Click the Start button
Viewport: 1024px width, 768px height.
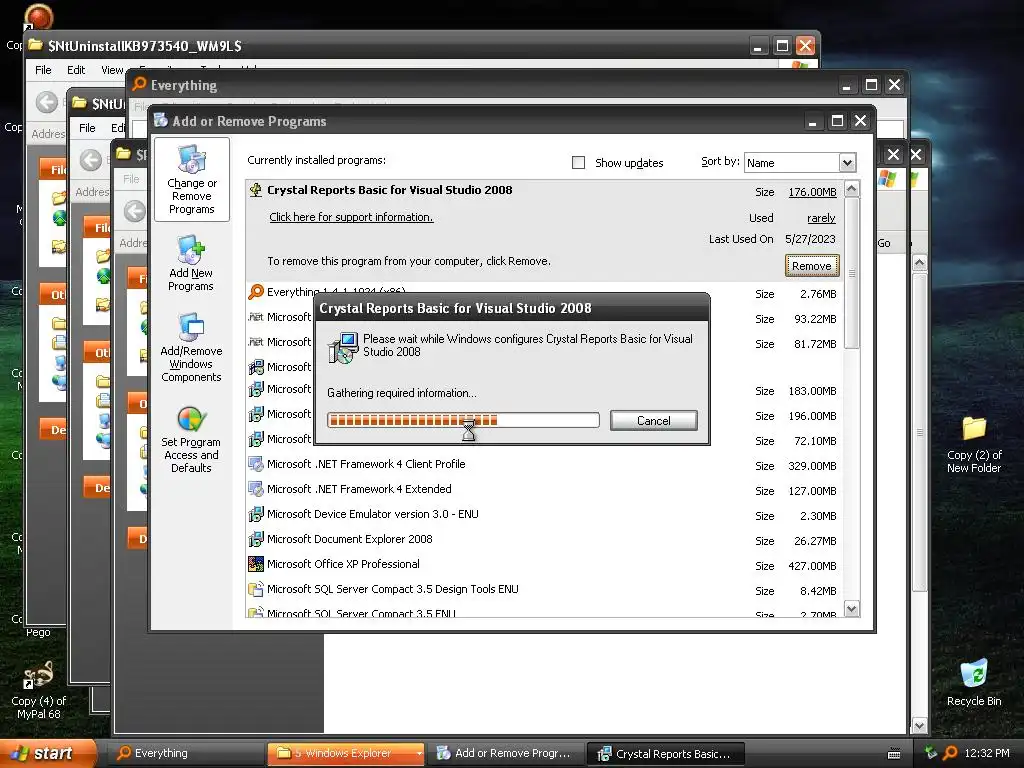(48, 753)
